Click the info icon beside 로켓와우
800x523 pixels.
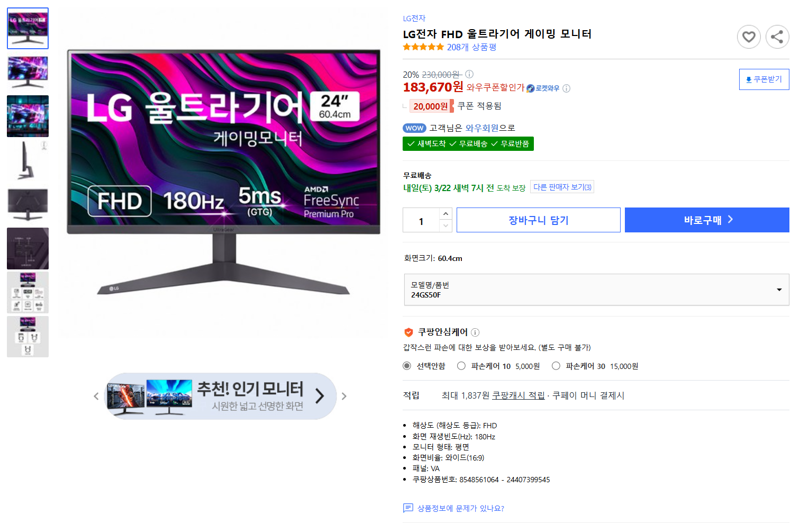566,88
